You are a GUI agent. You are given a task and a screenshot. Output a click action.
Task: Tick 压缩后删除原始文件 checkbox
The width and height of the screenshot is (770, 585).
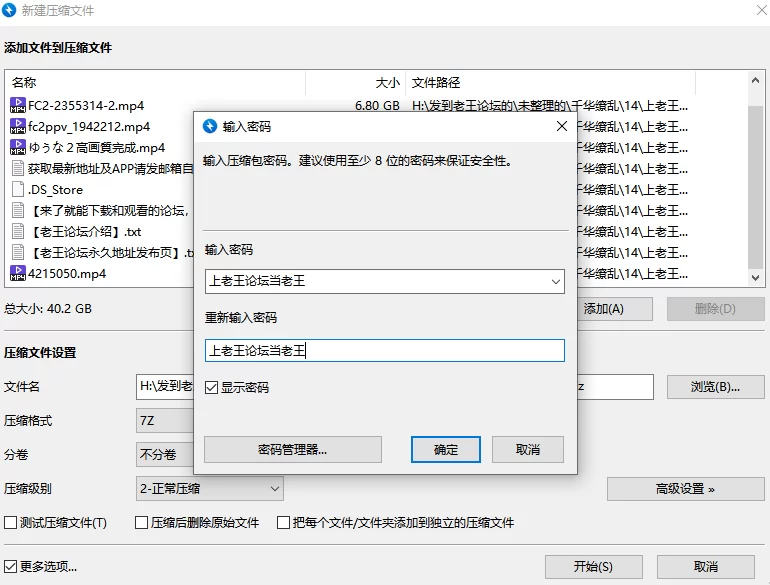(141, 523)
